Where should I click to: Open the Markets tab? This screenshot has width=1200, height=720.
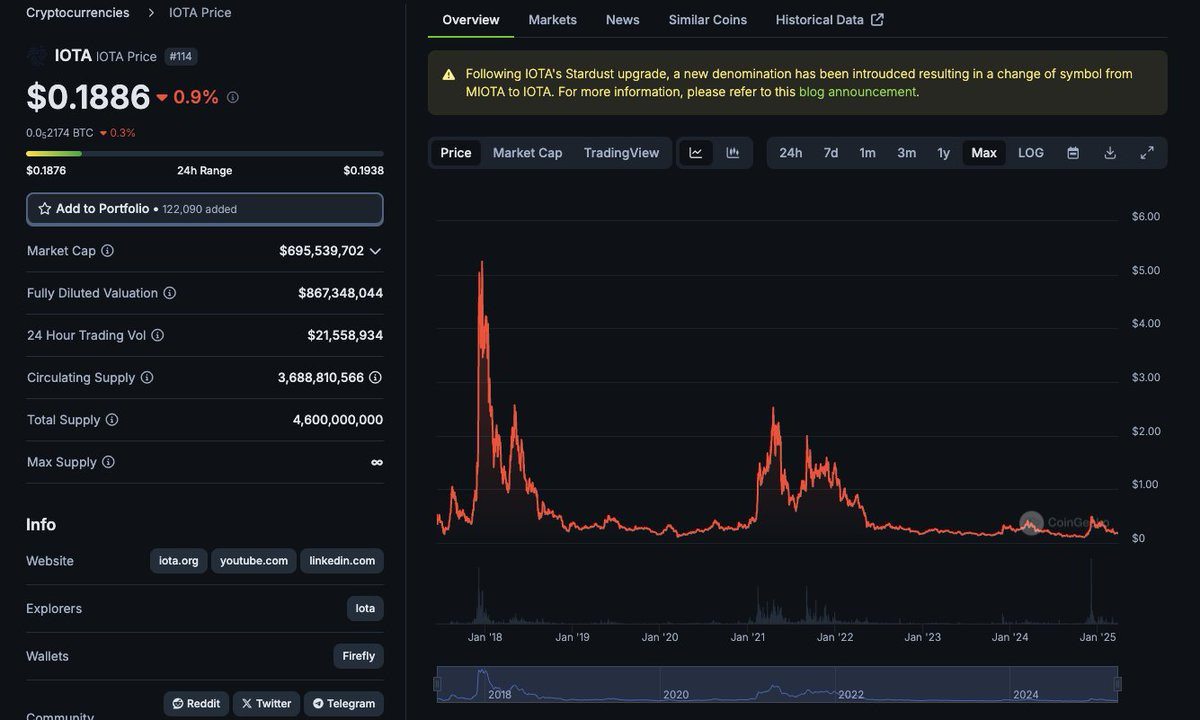pos(553,20)
